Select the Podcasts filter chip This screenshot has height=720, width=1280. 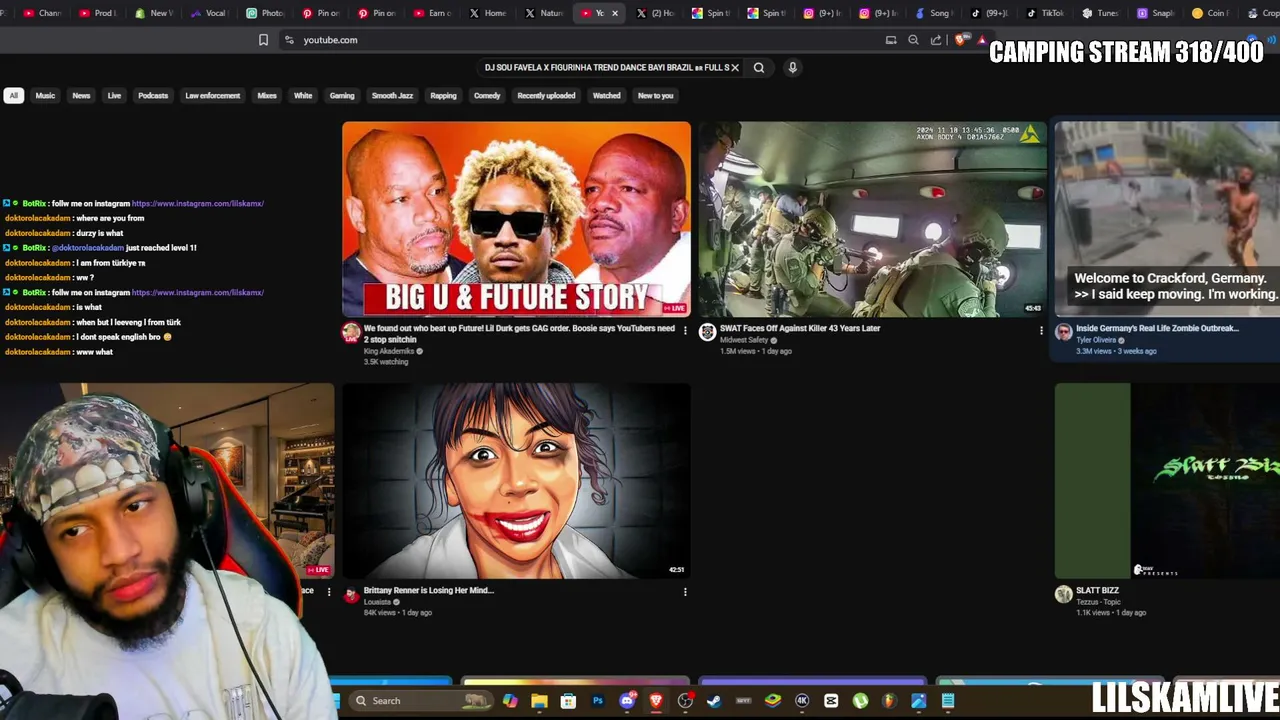(x=153, y=96)
